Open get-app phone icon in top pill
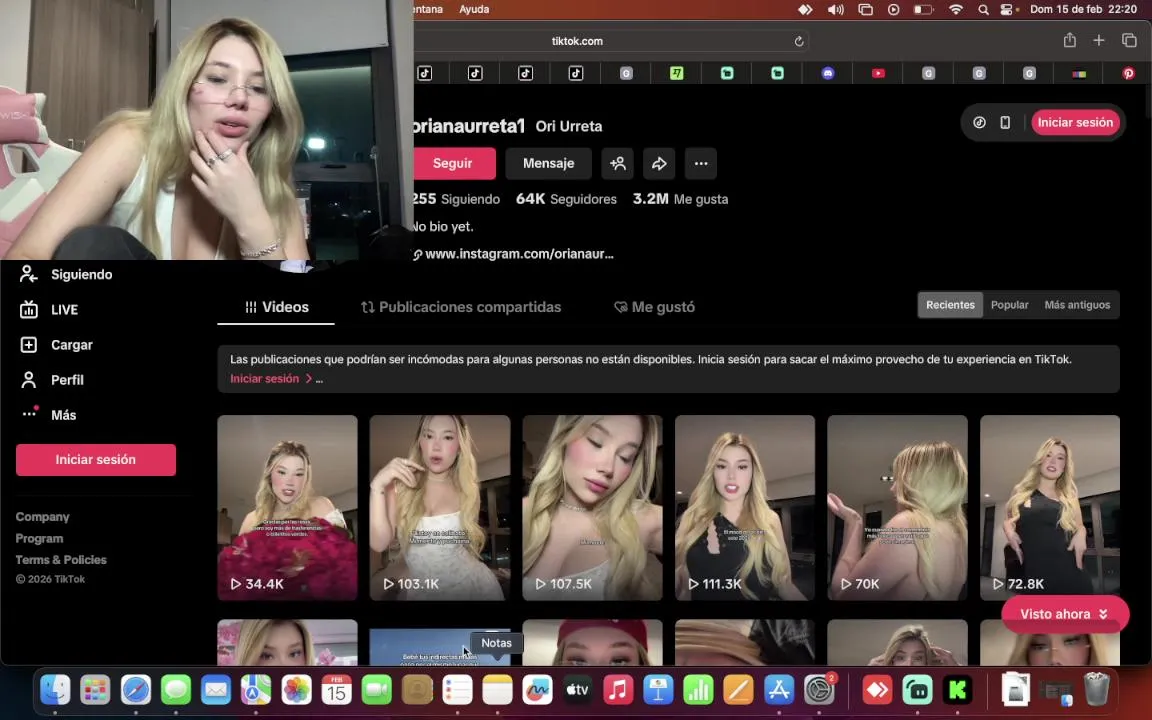The width and height of the screenshot is (1152, 720). 1005,123
